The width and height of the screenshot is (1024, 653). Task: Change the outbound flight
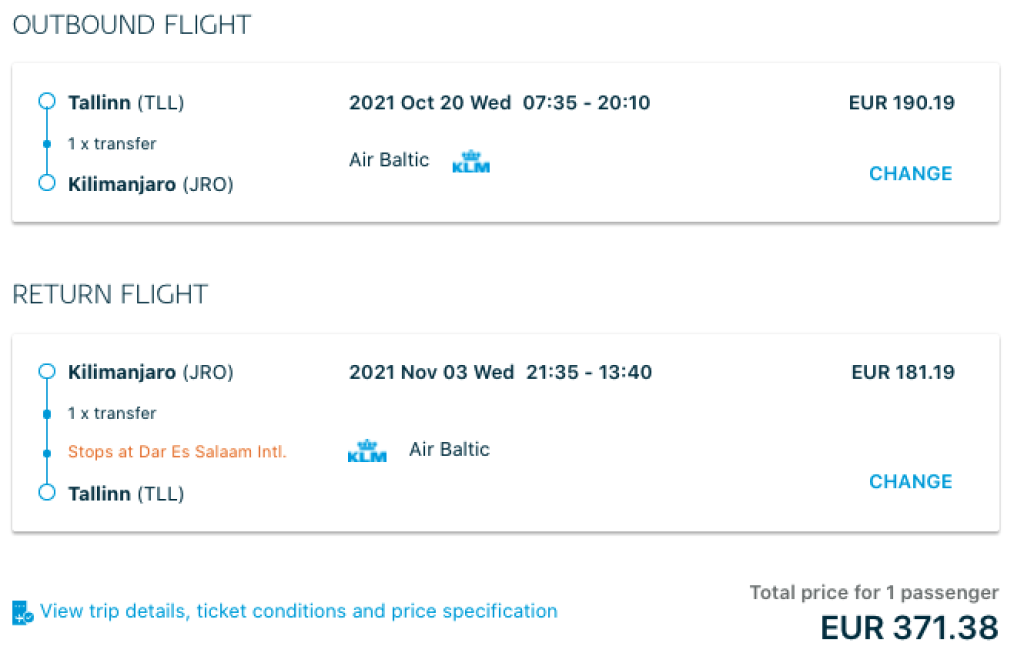(x=910, y=174)
